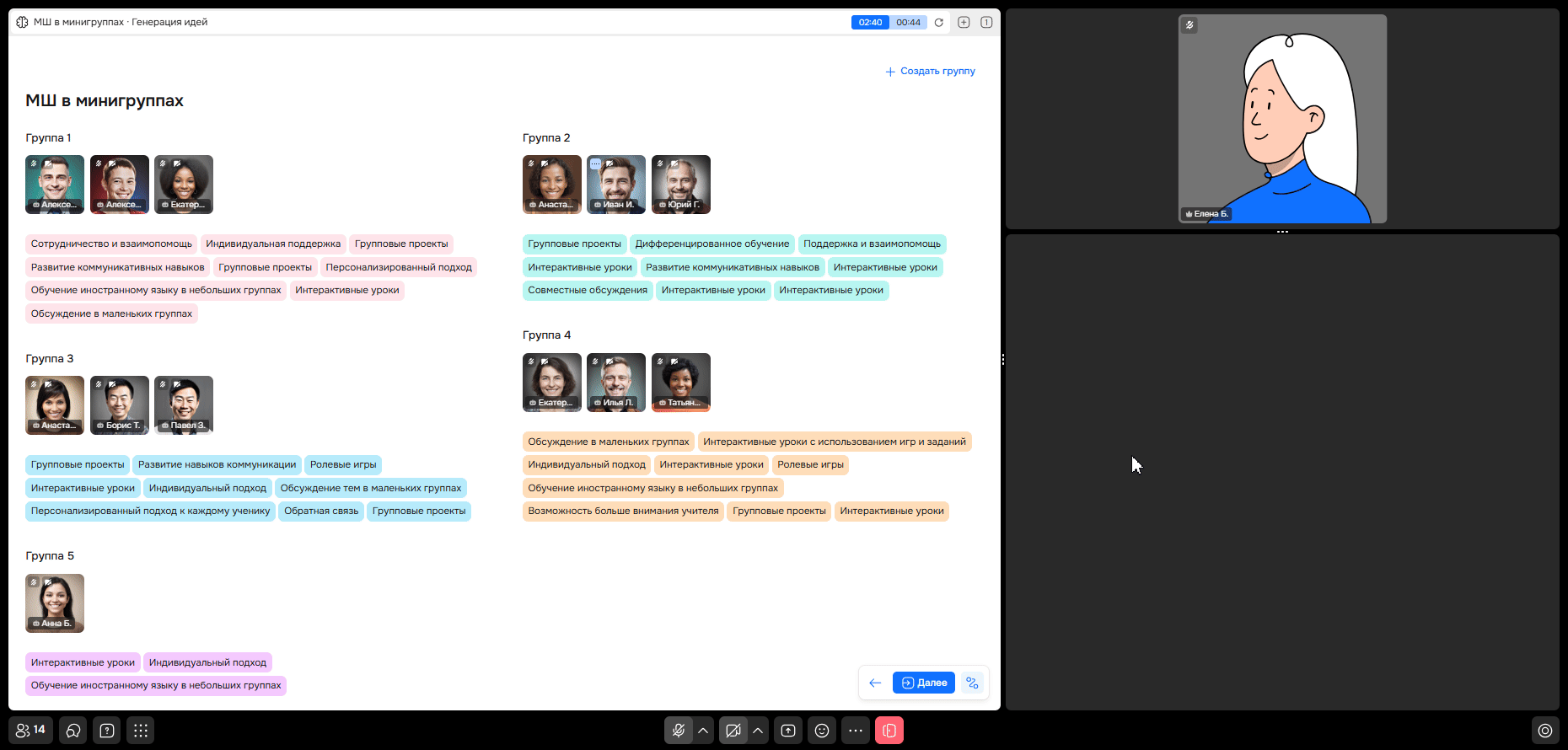The height and width of the screenshot is (750, 1568).
Task: Go back with the left arrow
Action: tap(875, 683)
